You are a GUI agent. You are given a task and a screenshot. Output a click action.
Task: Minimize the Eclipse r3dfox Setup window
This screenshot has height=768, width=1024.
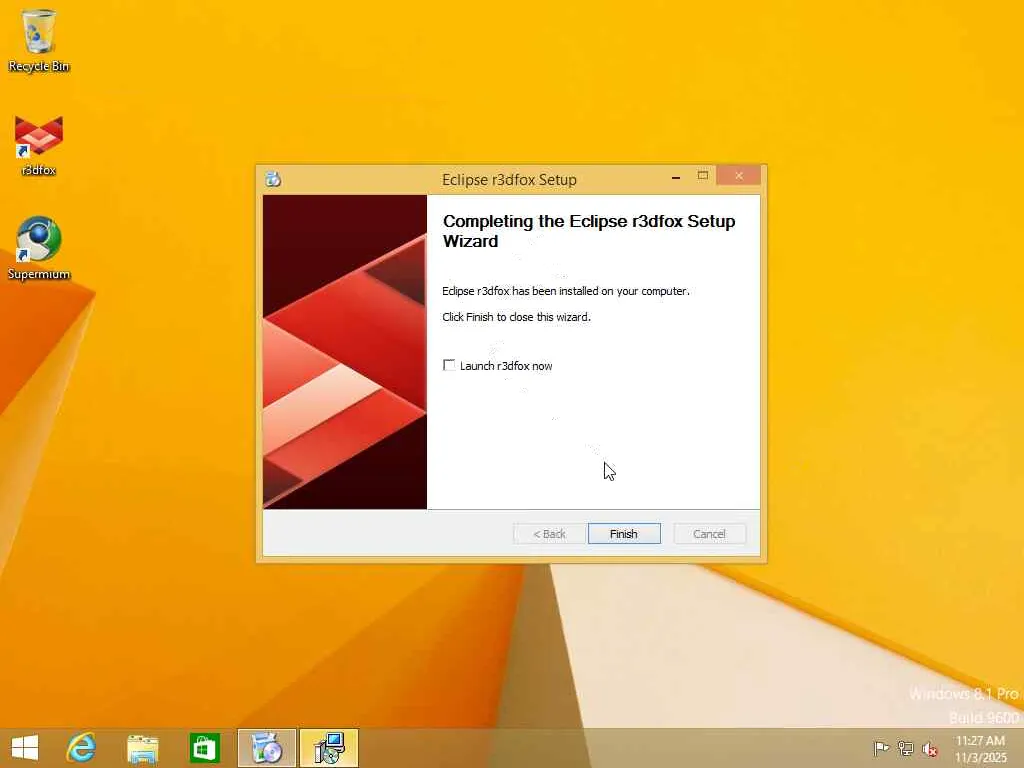[x=676, y=176]
